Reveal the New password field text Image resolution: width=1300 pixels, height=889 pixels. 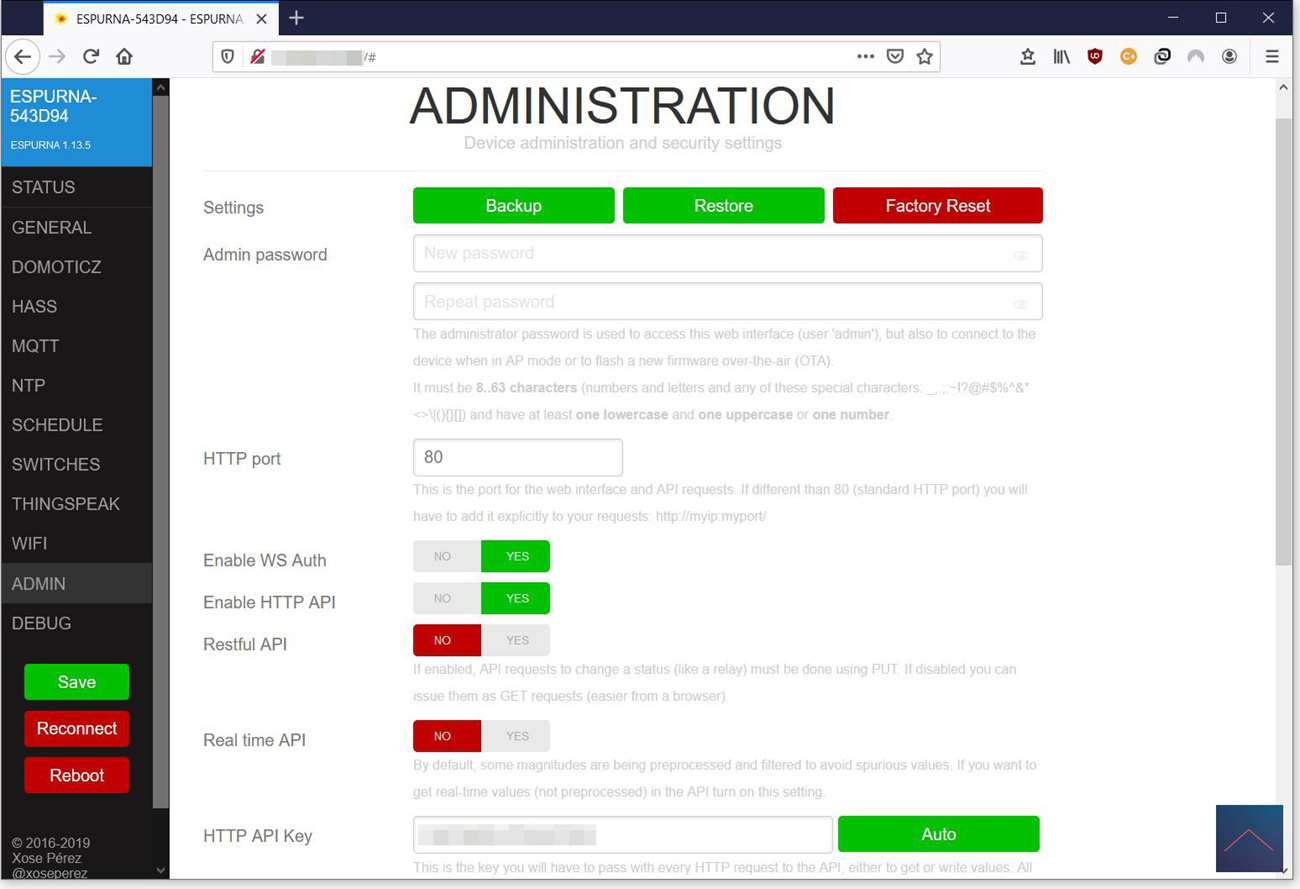pyautogui.click(x=1020, y=255)
